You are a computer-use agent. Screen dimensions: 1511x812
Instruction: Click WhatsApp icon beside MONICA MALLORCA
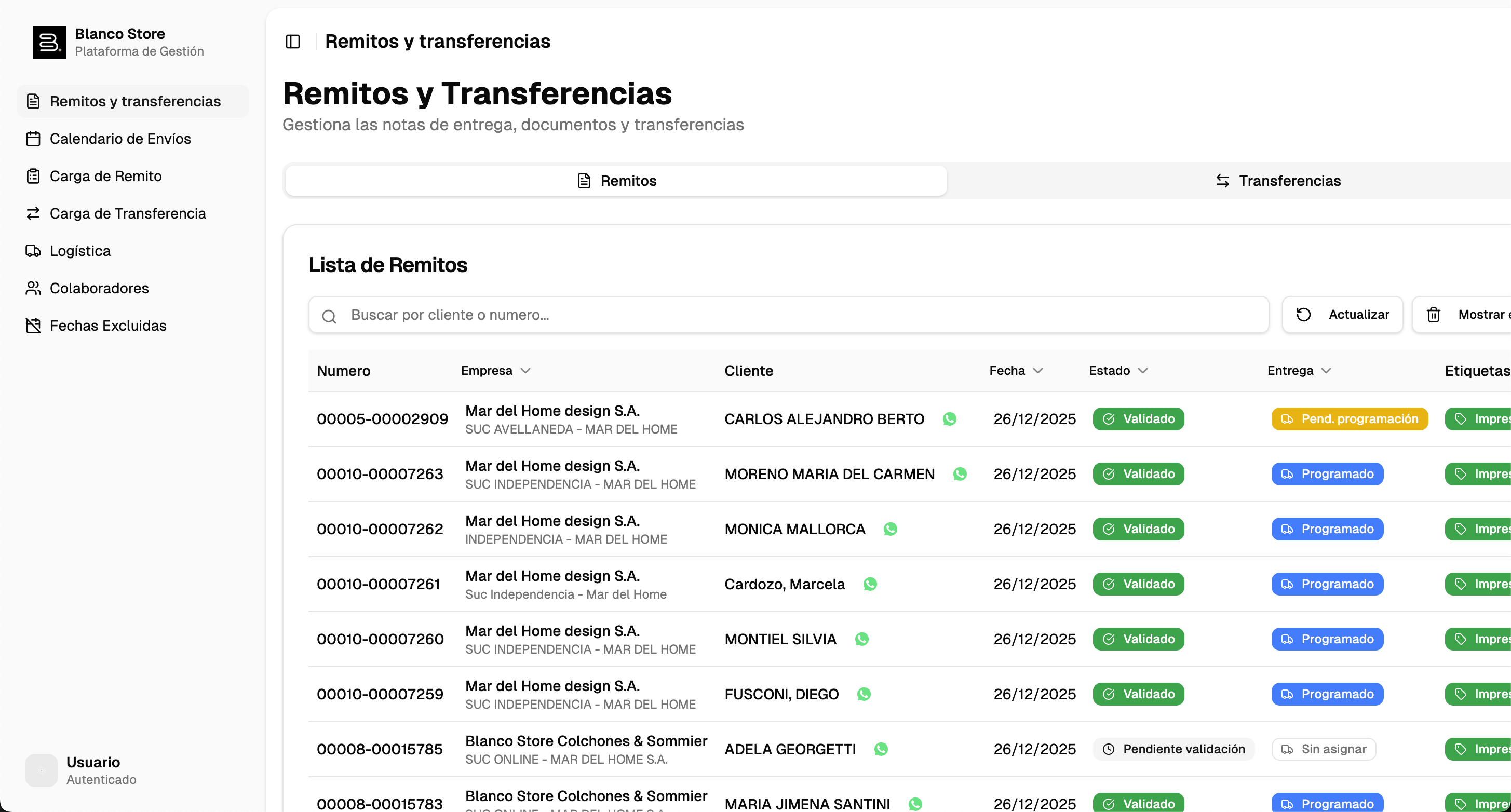[x=890, y=529]
